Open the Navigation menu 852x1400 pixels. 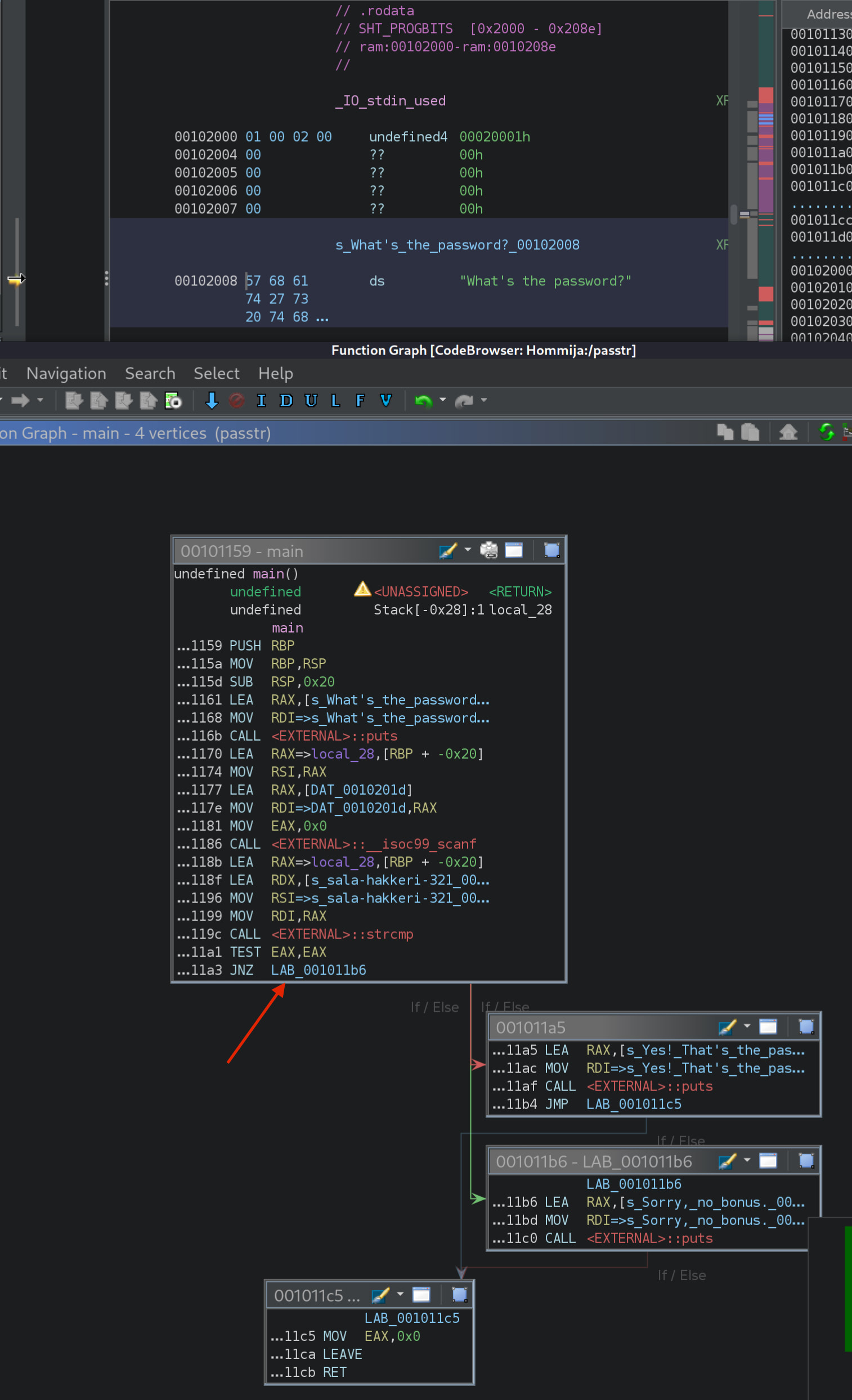pyautogui.click(x=66, y=373)
